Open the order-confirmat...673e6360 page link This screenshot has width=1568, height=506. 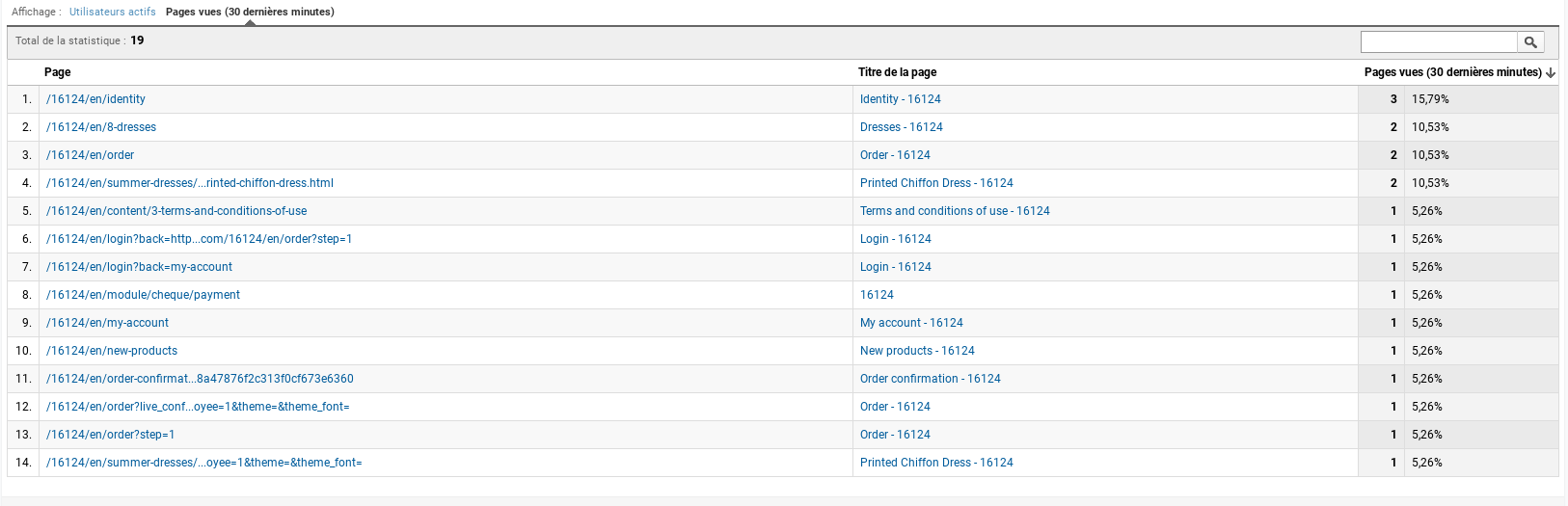click(x=200, y=379)
